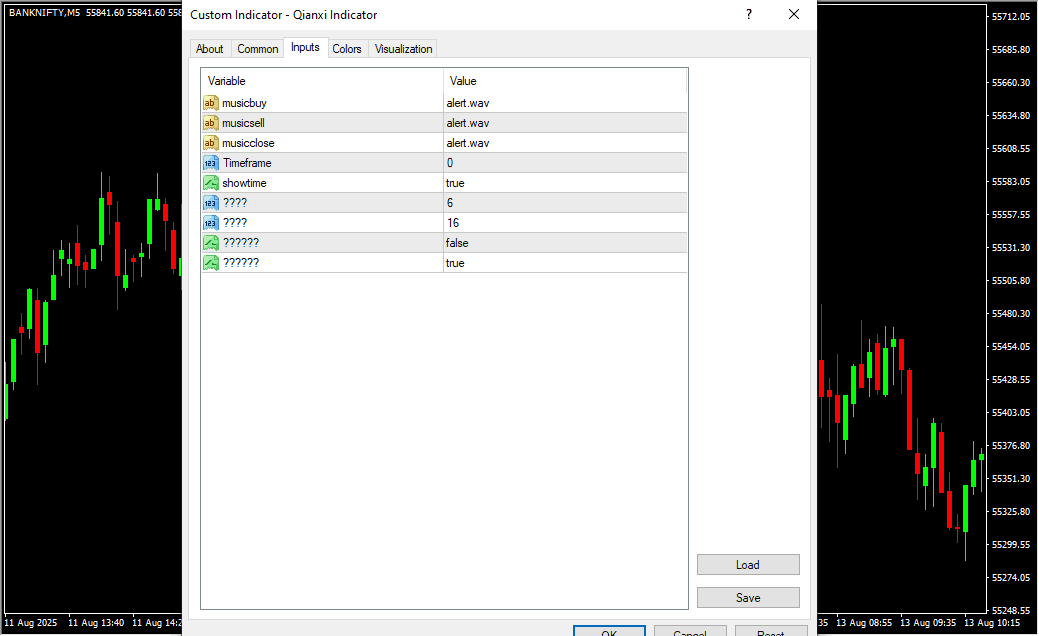Select the Visualization tab
1039x636 pixels.
click(x=404, y=49)
